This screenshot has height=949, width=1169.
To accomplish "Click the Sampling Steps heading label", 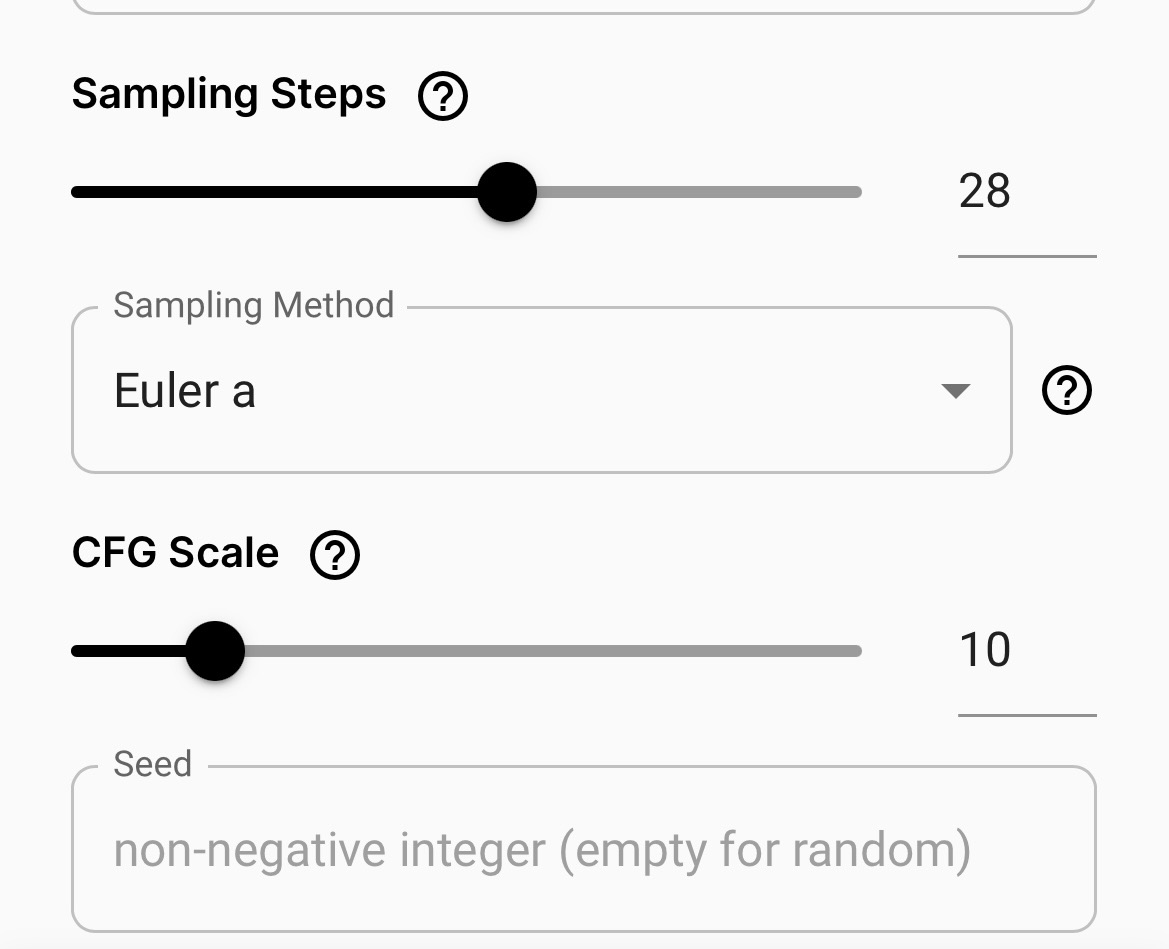I will click(229, 95).
